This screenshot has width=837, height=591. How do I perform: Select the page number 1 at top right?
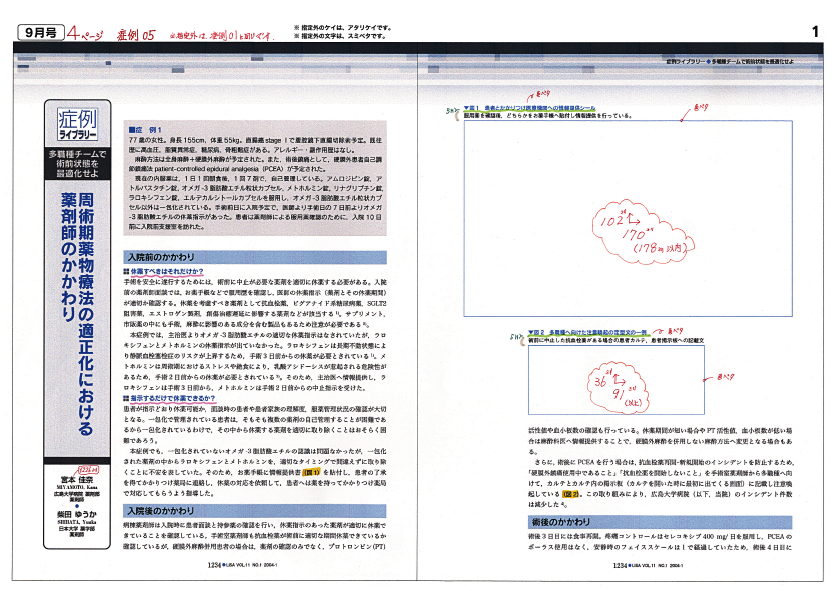tap(815, 32)
